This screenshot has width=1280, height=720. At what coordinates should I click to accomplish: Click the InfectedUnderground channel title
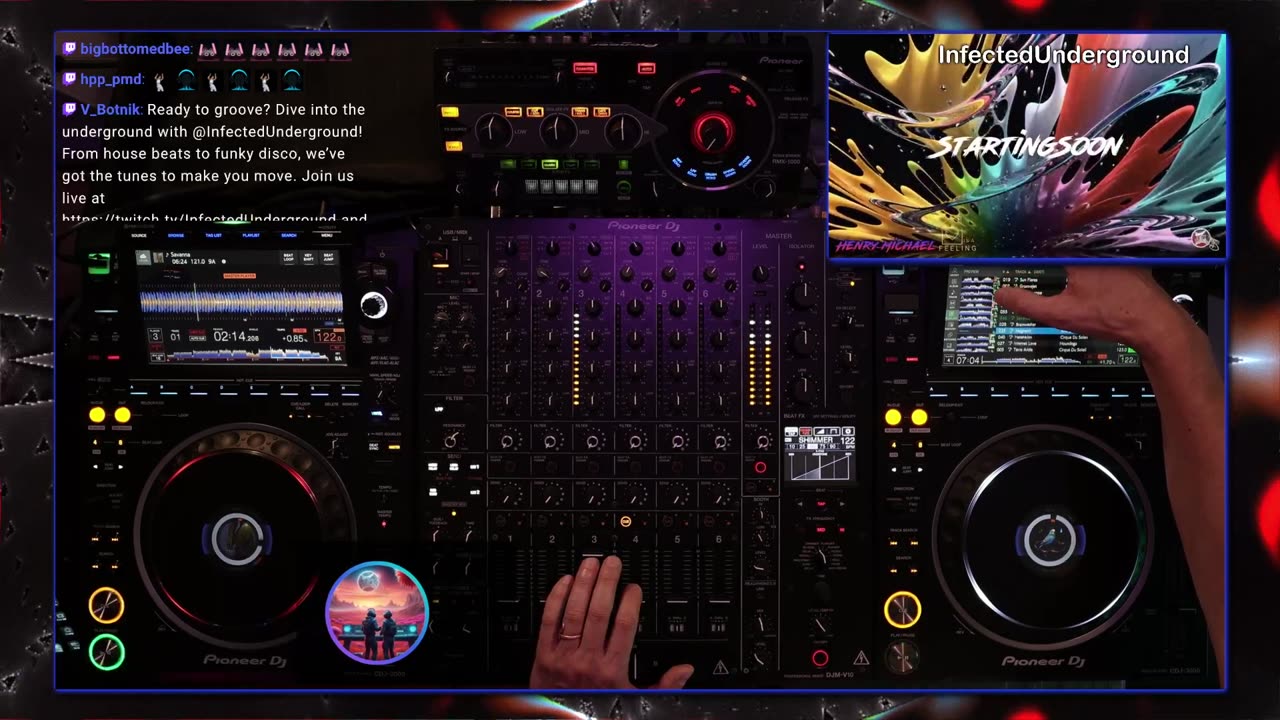pos(1063,55)
